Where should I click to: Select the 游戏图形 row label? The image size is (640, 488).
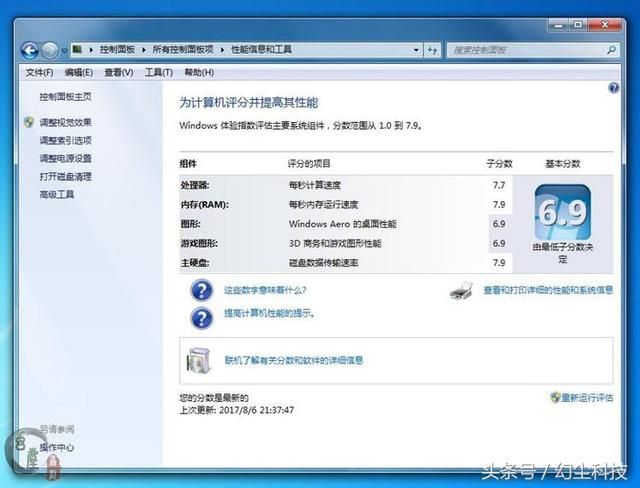pyautogui.click(x=199, y=244)
